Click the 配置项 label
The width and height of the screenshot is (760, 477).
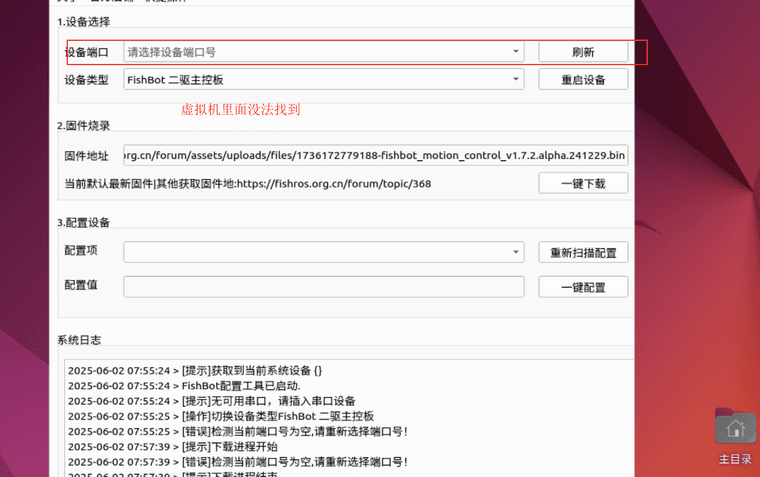81,250
